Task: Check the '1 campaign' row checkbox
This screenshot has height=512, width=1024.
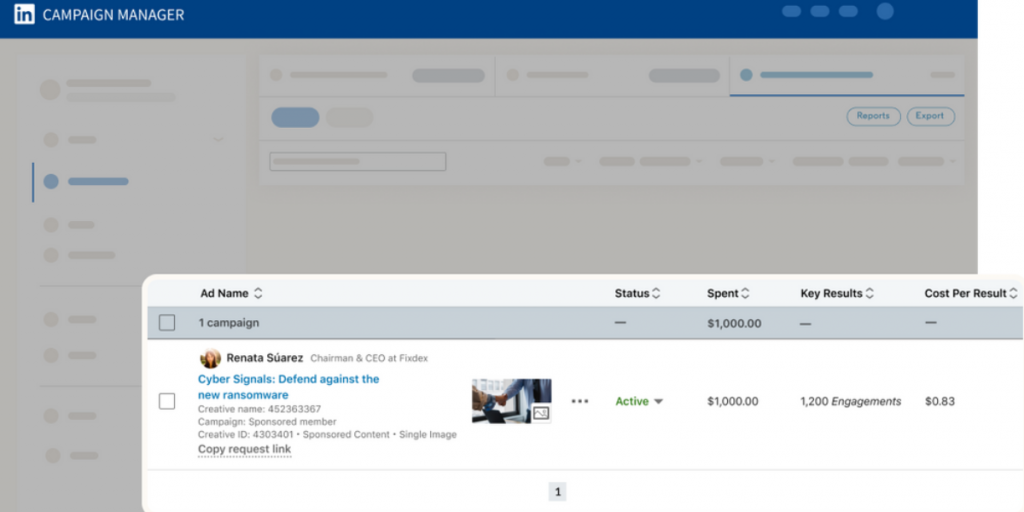Action: coord(167,323)
